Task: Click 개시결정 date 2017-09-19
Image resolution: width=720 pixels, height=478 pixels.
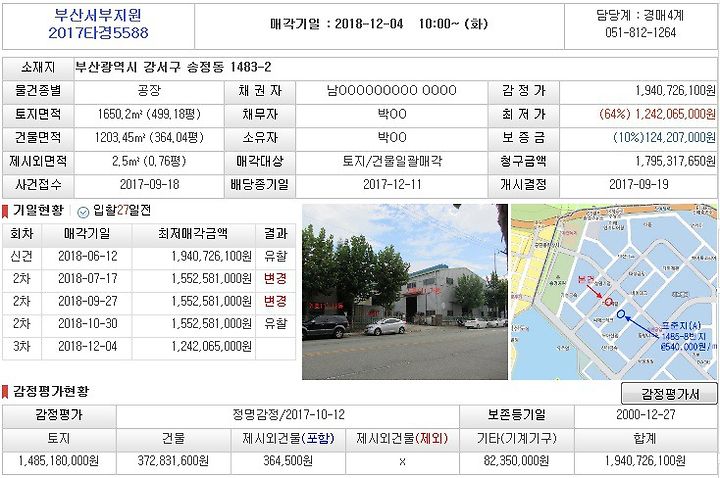Action: coord(638,185)
